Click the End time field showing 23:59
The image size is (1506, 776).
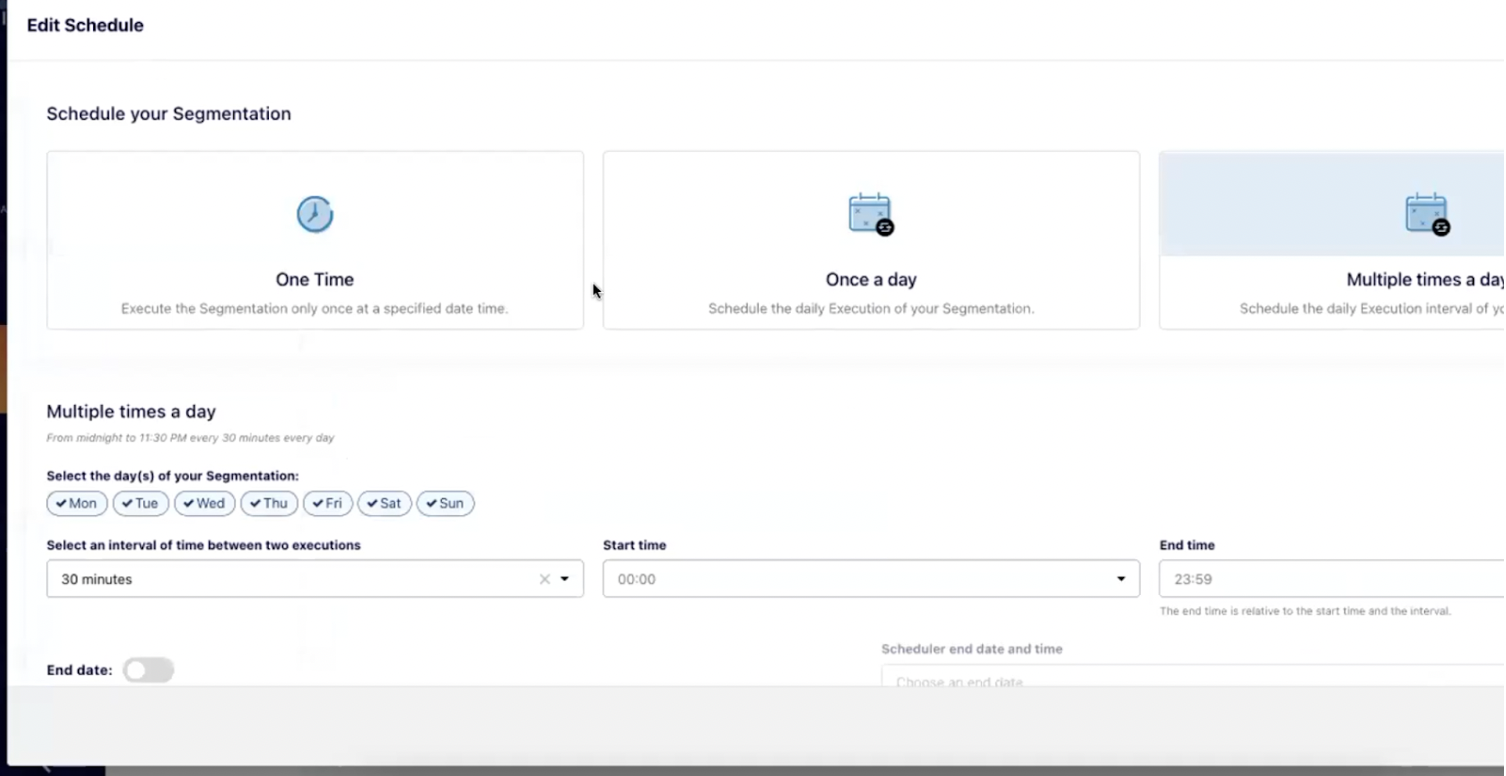click(x=1332, y=579)
